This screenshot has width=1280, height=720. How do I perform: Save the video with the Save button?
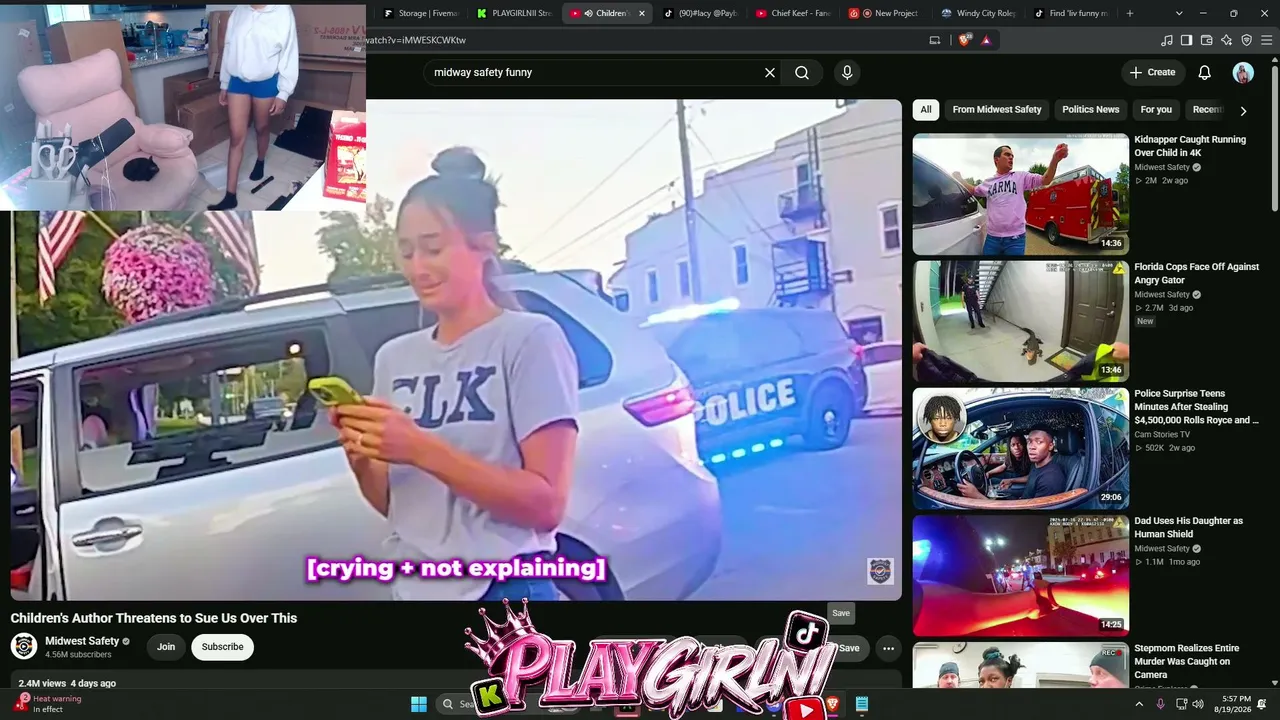848,648
